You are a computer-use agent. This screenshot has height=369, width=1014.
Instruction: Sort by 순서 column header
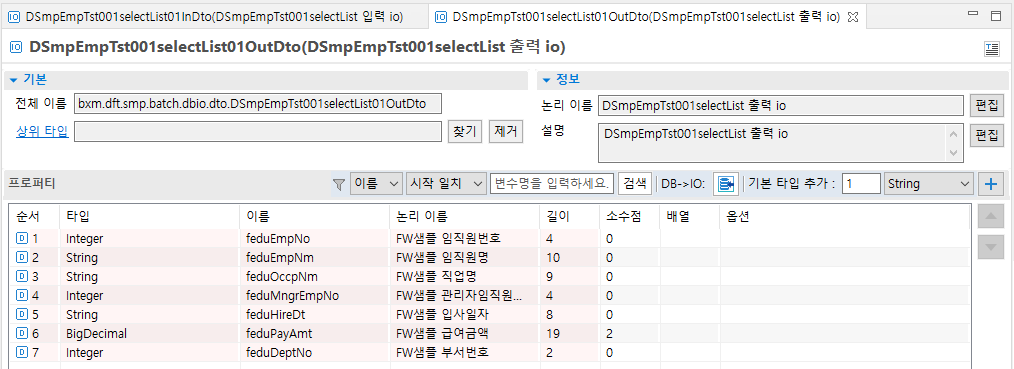click(34, 216)
